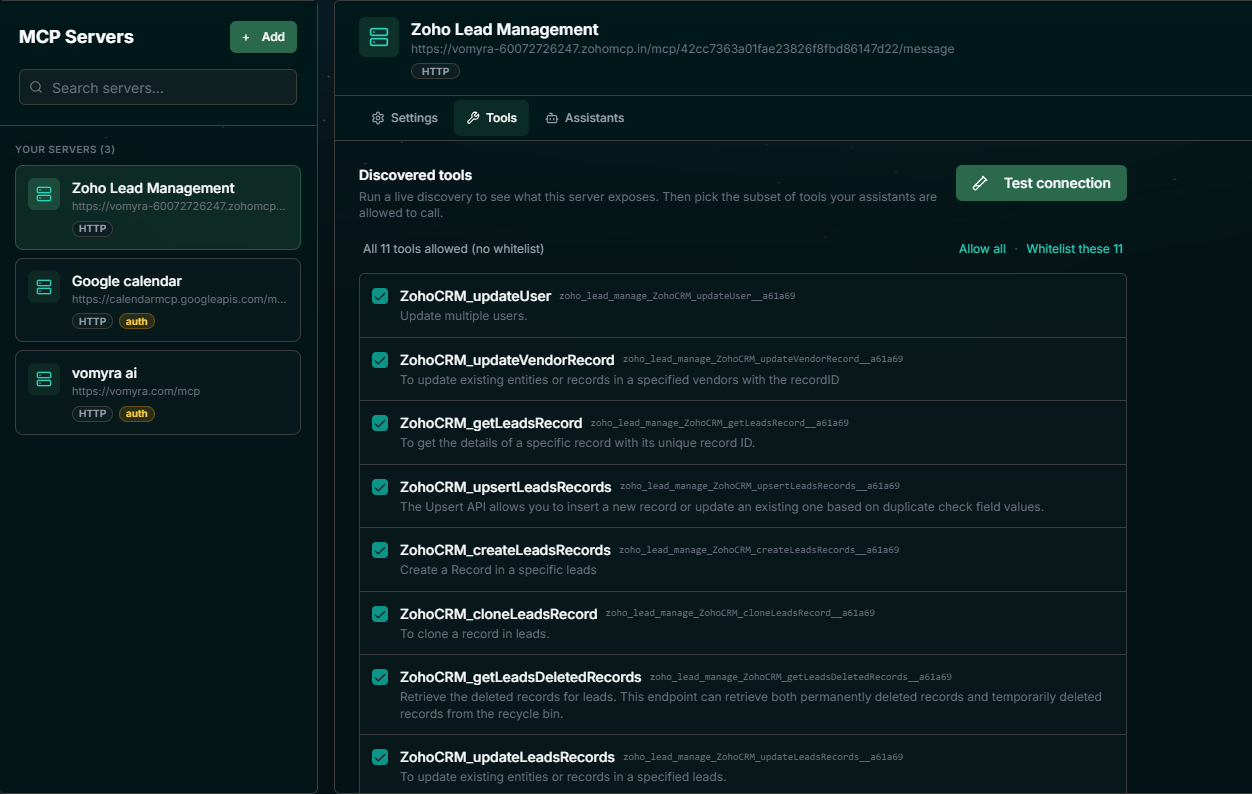Open the vomyra ai server card

pyautogui.click(x=158, y=392)
